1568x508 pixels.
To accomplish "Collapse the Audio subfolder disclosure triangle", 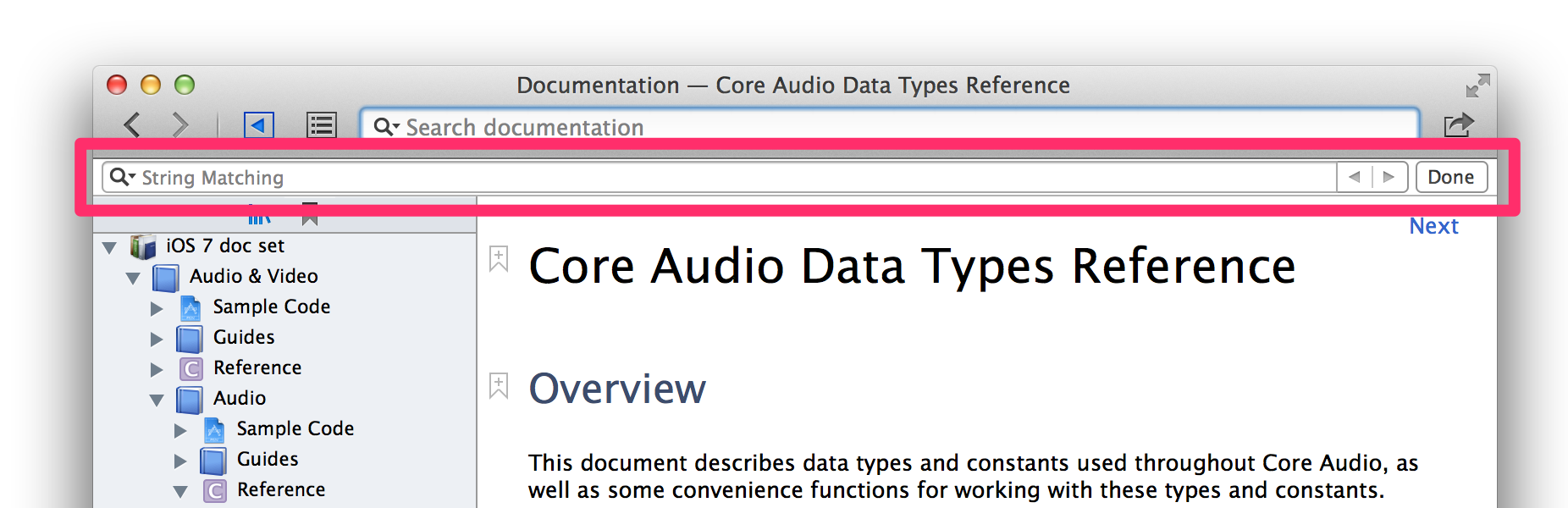I will (x=157, y=400).
